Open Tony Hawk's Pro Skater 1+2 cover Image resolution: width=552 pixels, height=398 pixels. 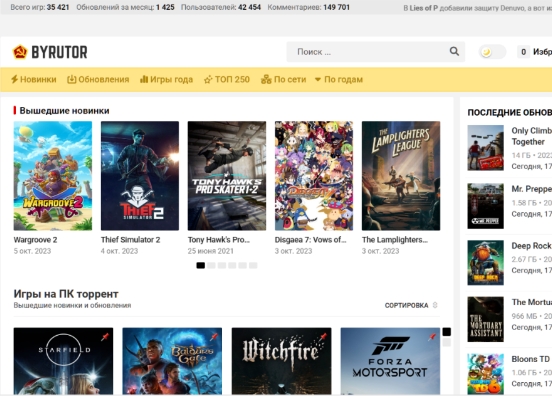coord(227,176)
